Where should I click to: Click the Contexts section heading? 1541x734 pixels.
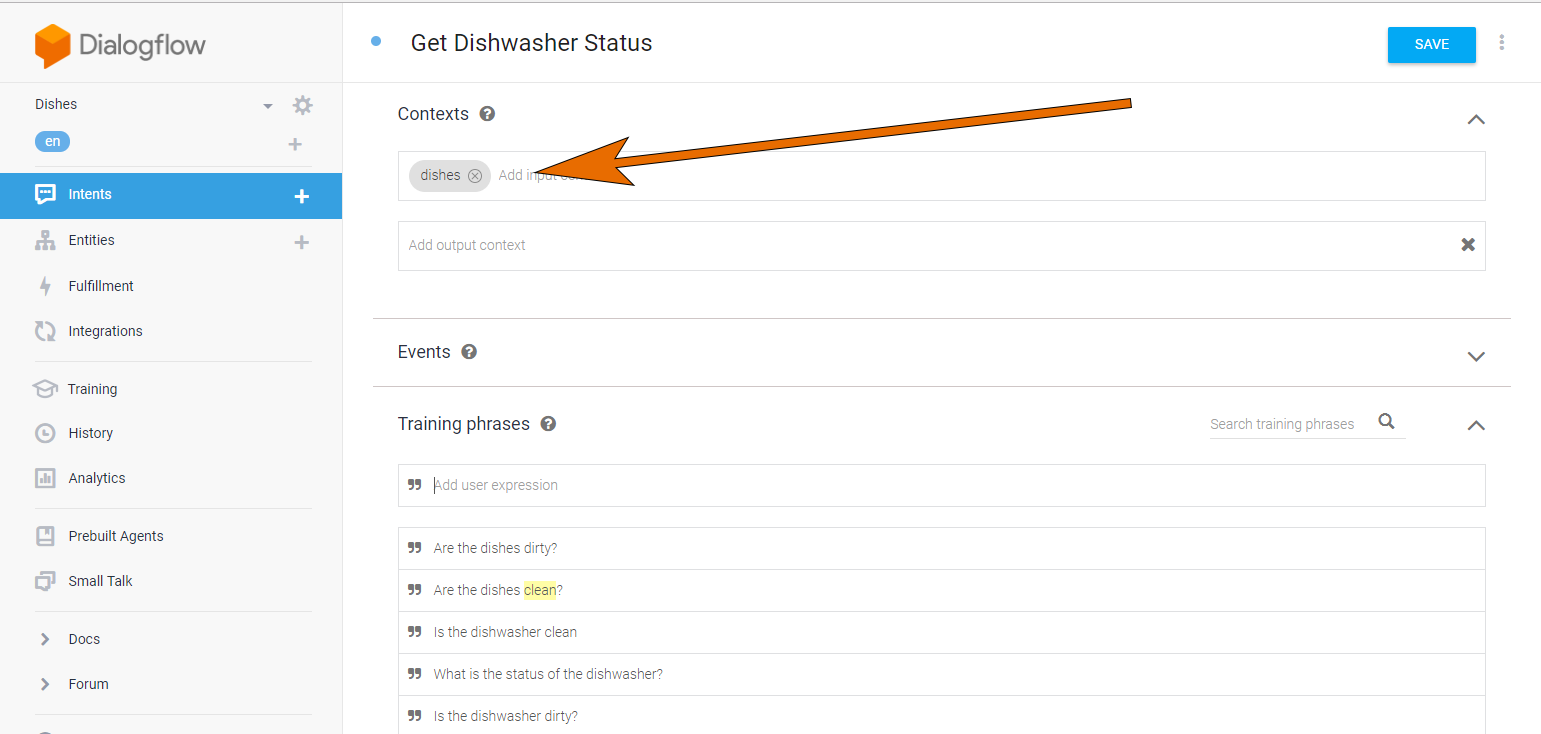click(433, 114)
